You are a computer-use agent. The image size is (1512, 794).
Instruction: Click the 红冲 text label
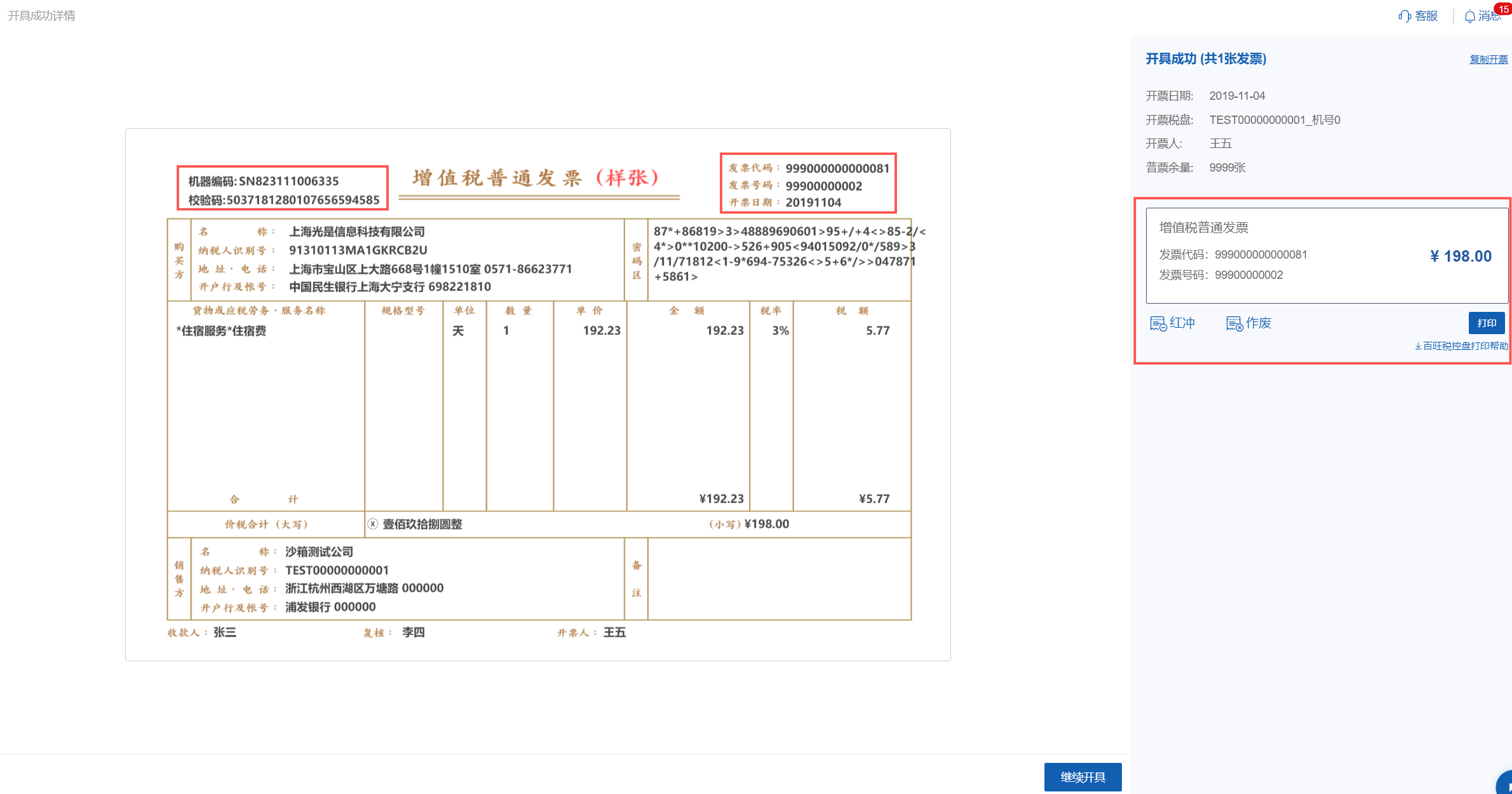[x=1182, y=323]
